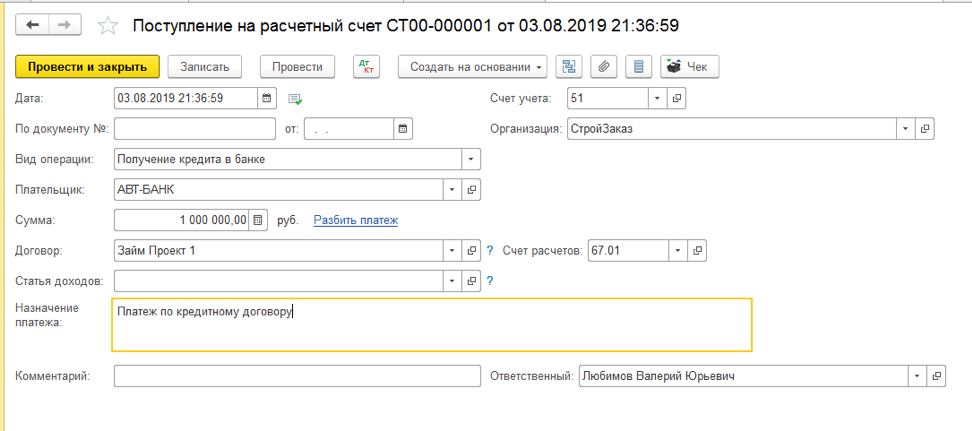Click the Провести button
The height and width of the screenshot is (431, 972).
pyautogui.click(x=297, y=67)
